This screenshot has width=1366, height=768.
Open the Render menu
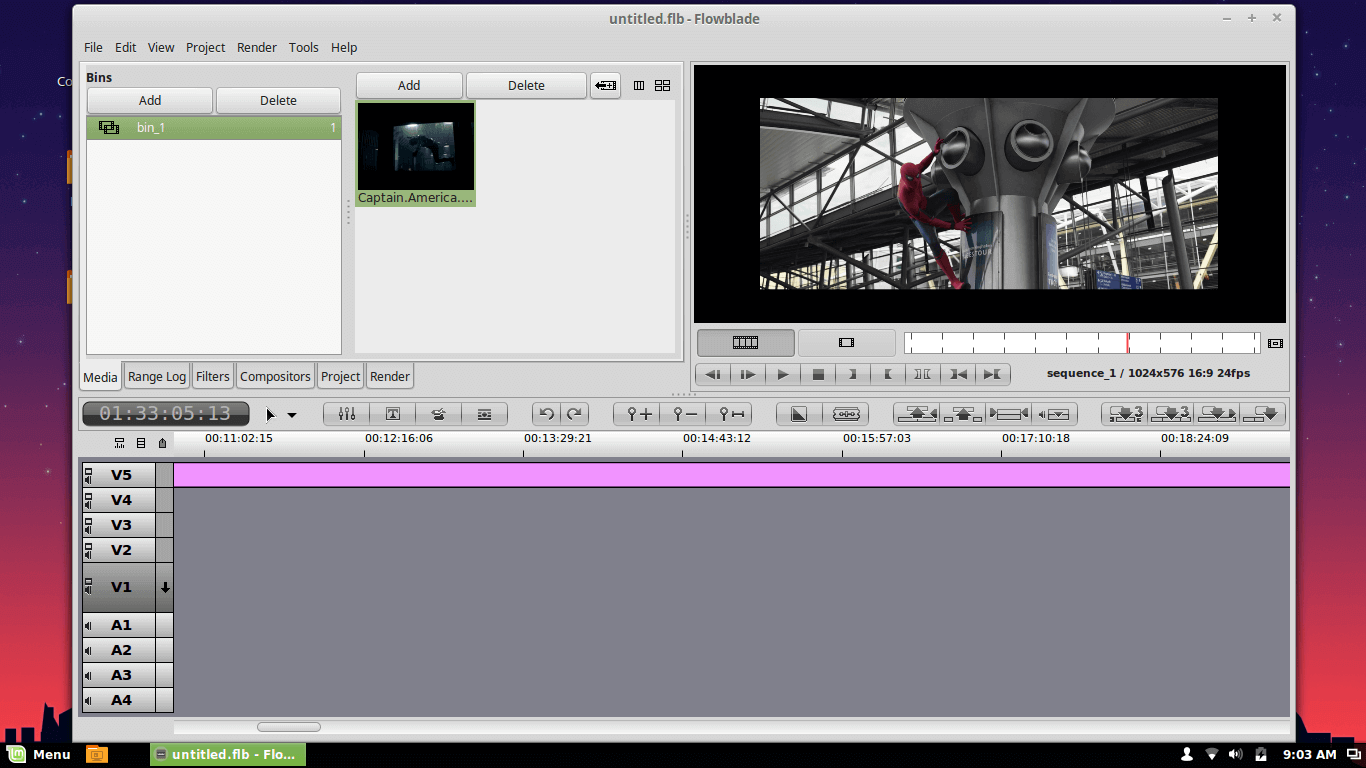(x=257, y=47)
